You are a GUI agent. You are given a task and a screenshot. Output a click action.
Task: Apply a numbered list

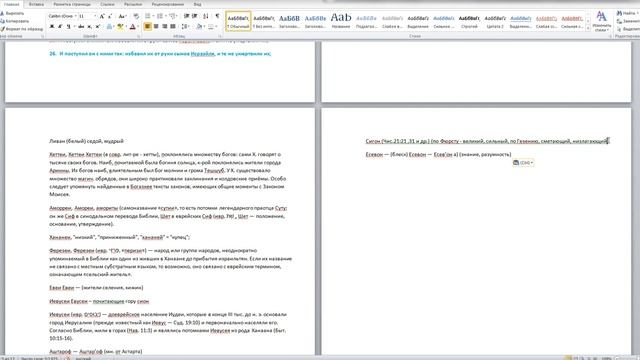pyautogui.click(x=160, y=16)
